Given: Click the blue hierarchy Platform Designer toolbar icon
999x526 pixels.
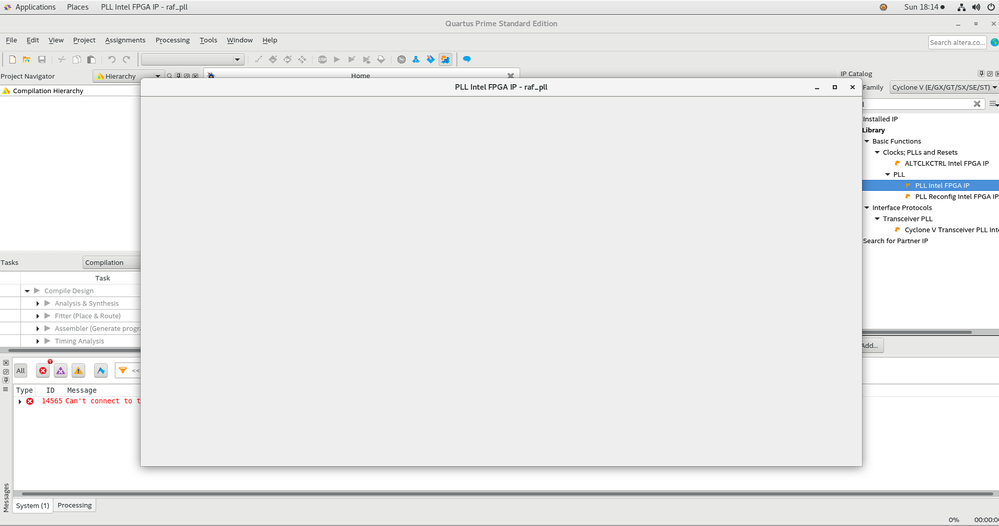Looking at the screenshot, I should point(416,59).
